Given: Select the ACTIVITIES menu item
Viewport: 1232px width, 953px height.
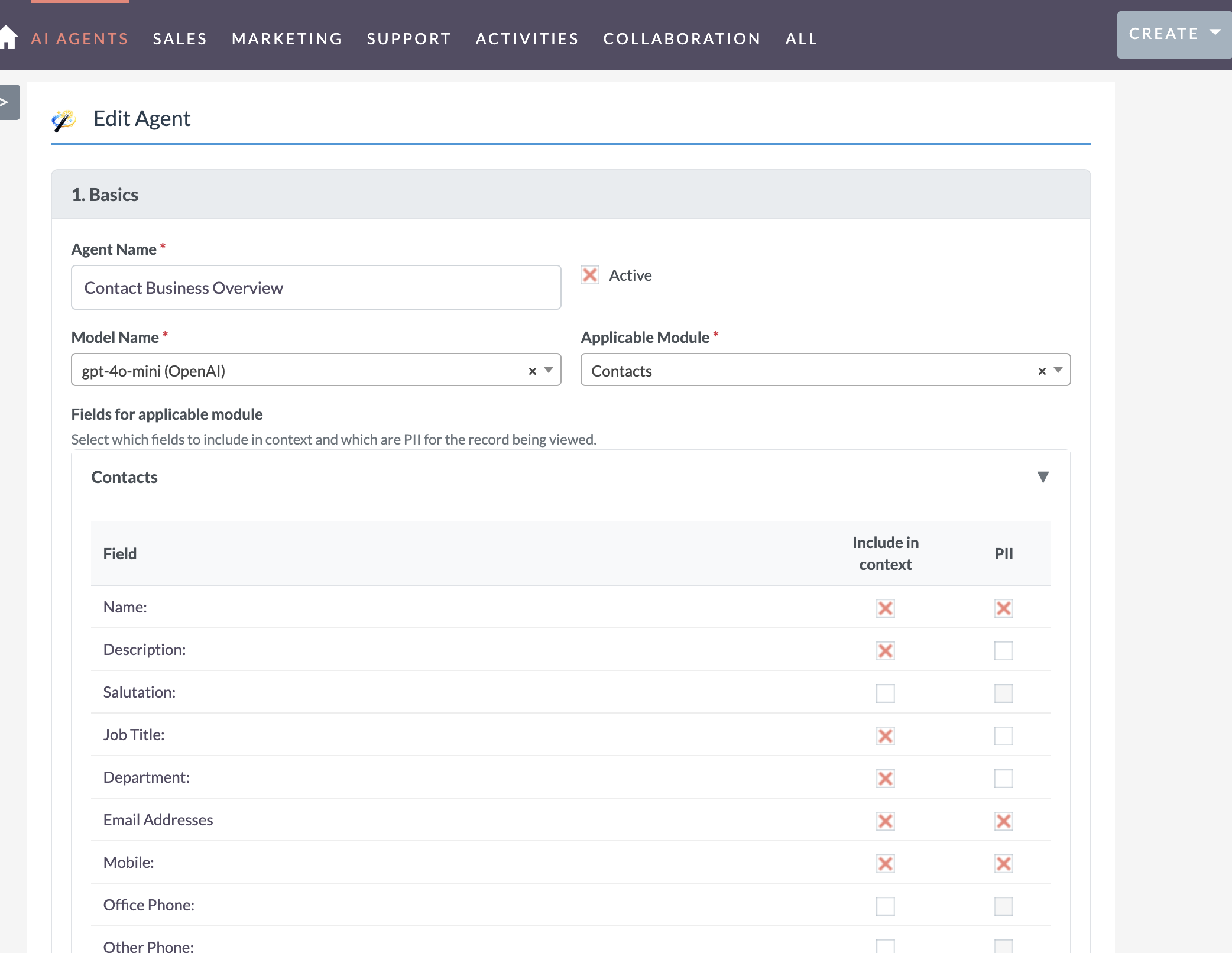Looking at the screenshot, I should [526, 38].
